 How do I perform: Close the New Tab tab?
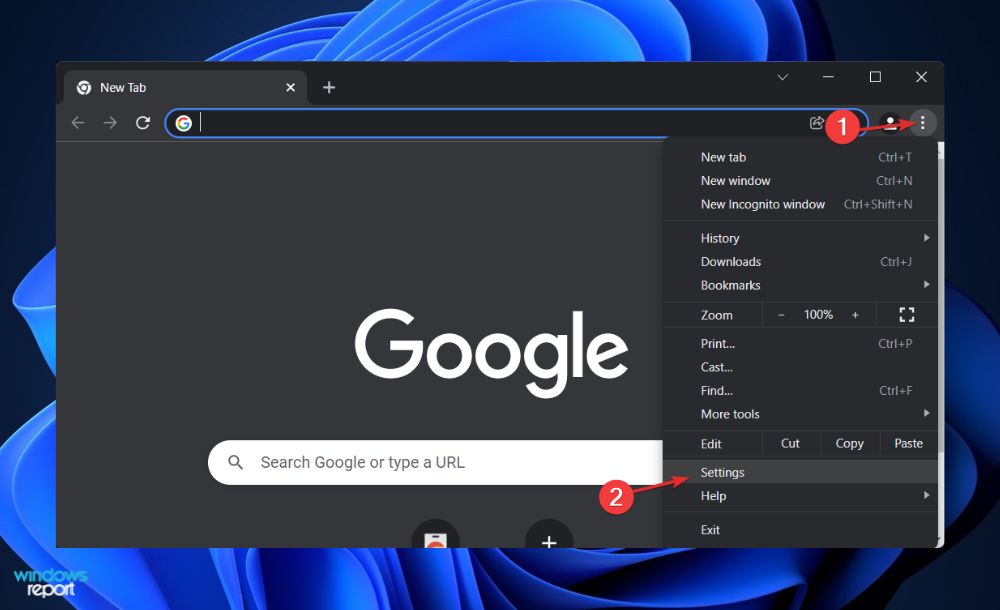[291, 87]
